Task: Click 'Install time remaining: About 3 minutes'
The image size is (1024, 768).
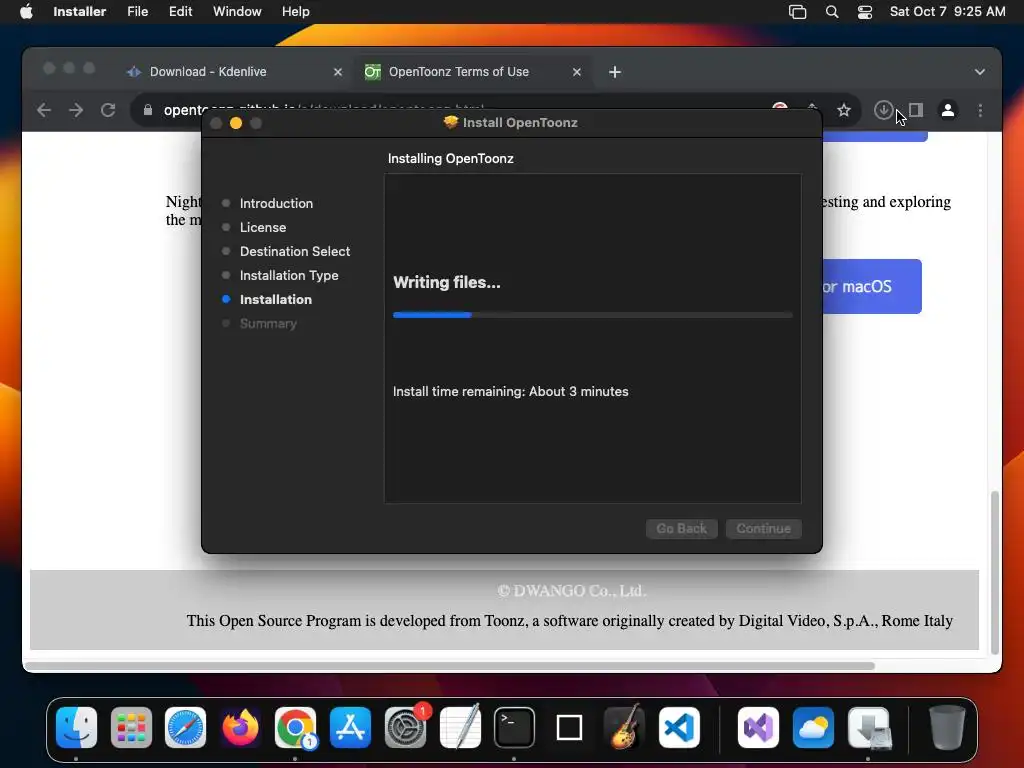Action: coord(511,391)
